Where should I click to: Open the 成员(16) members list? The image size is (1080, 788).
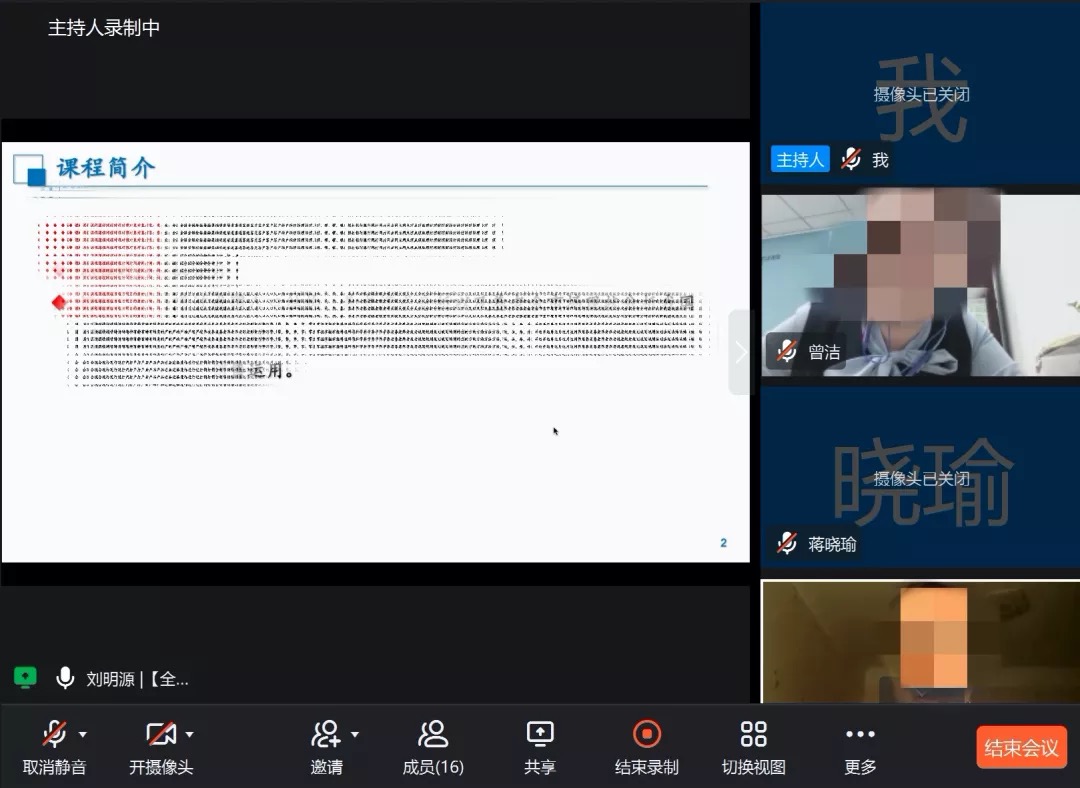tap(433, 746)
